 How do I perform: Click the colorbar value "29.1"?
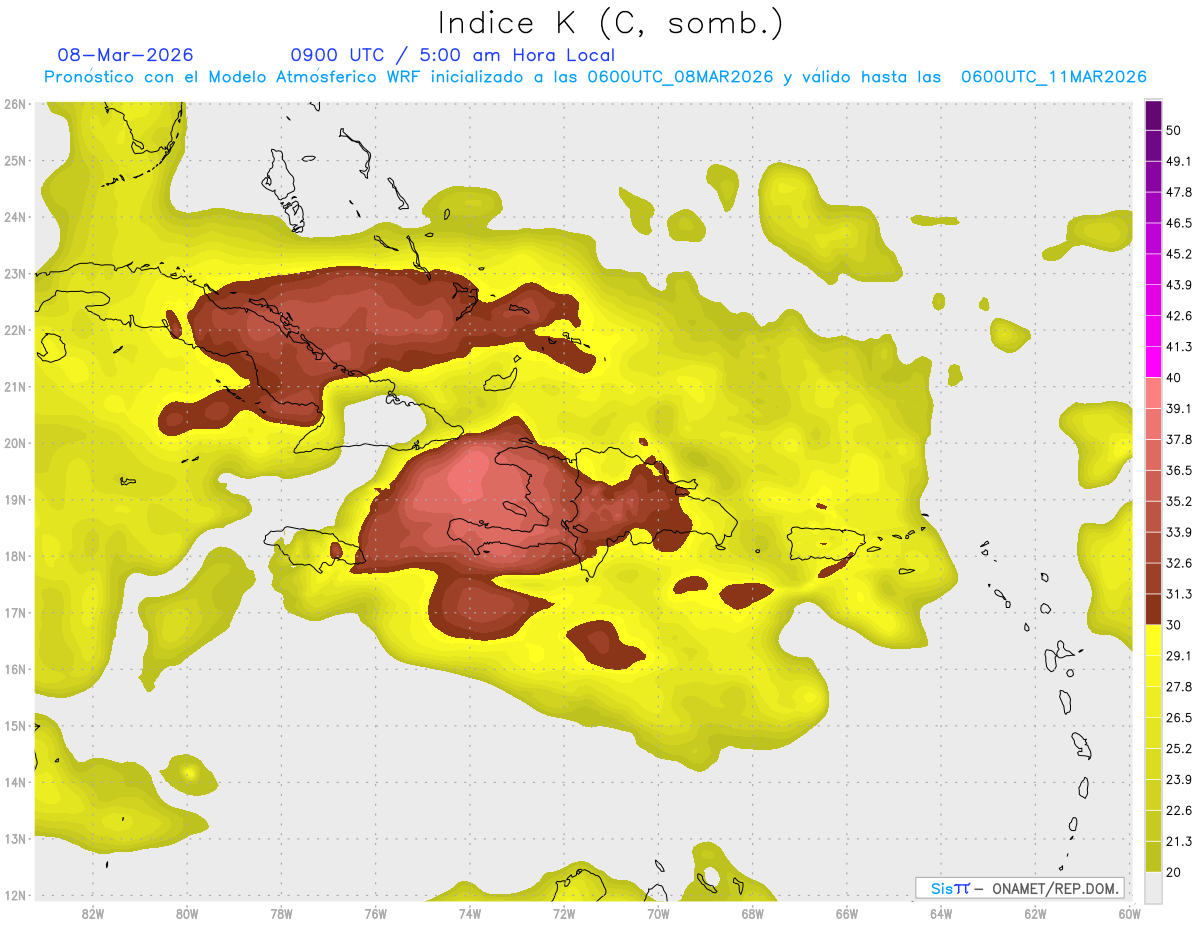[1179, 656]
